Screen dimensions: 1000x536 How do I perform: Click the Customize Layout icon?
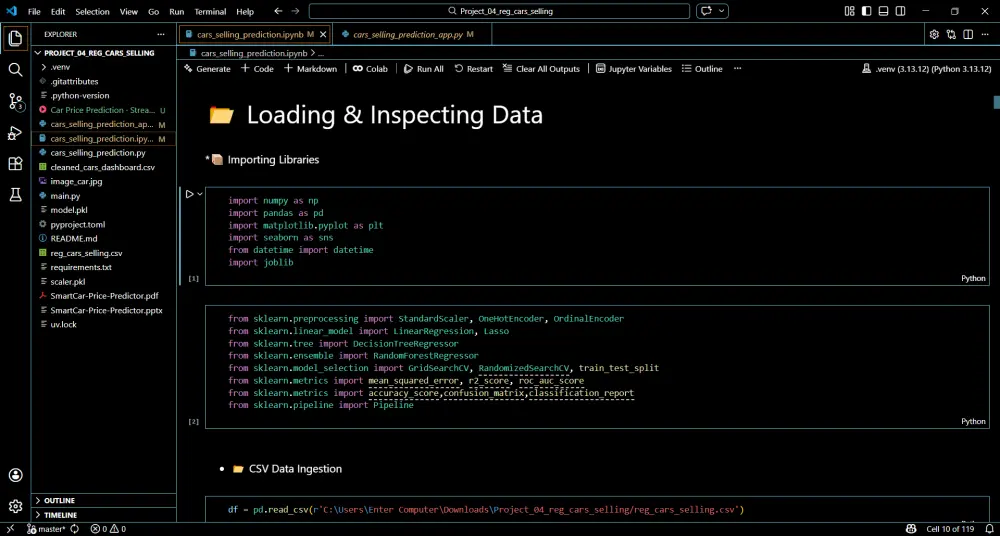click(x=849, y=11)
